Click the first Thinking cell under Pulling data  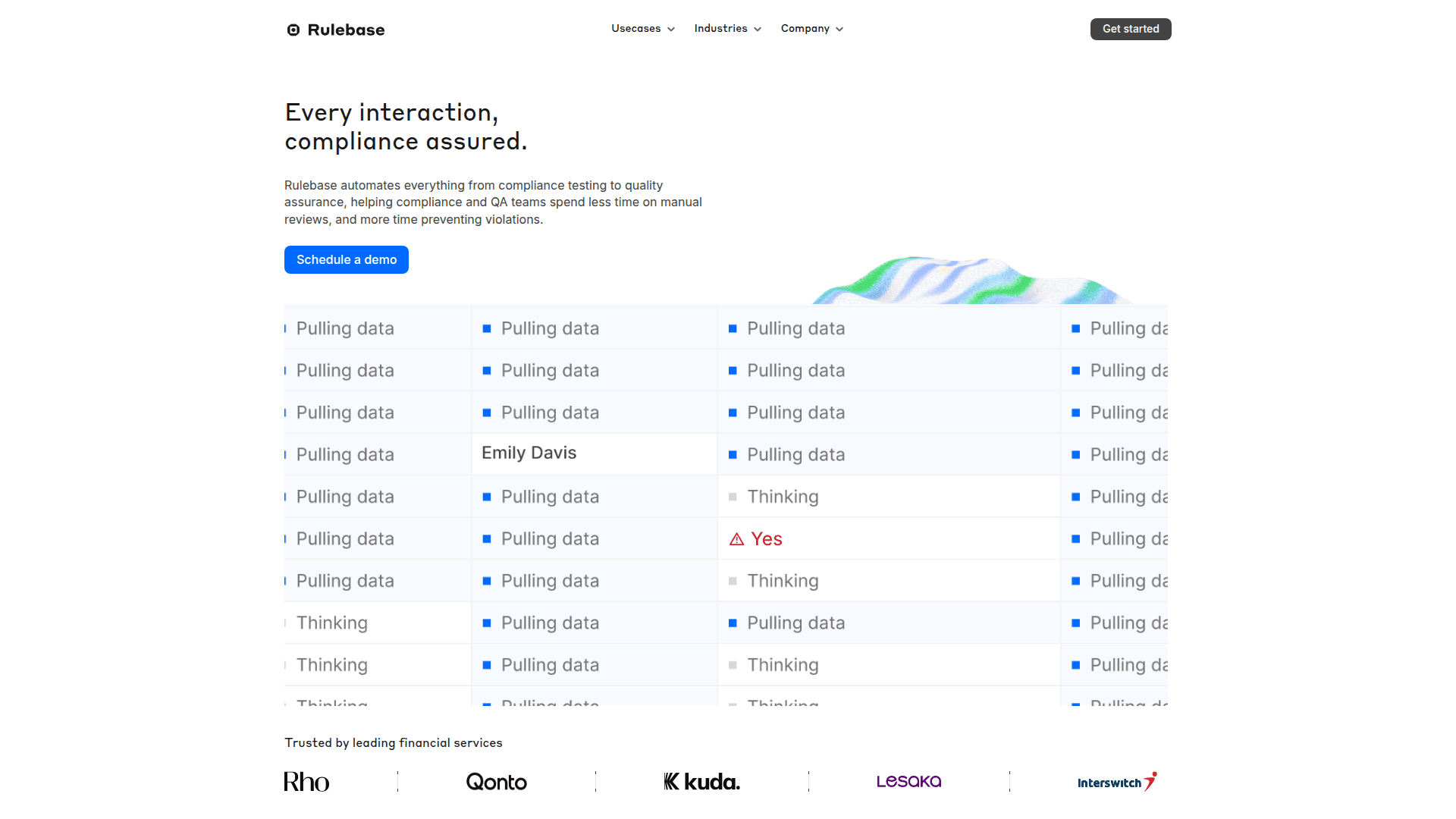click(x=783, y=497)
